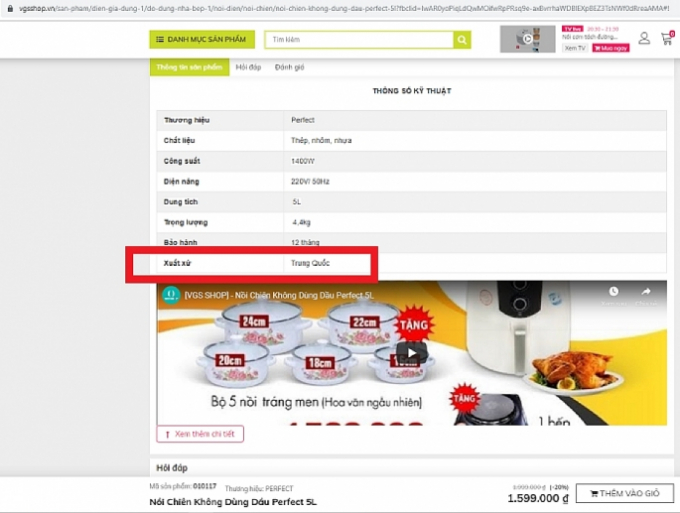680x513 pixels.
Task: Focus the Tìm kiếm search field
Action: click(x=360, y=40)
